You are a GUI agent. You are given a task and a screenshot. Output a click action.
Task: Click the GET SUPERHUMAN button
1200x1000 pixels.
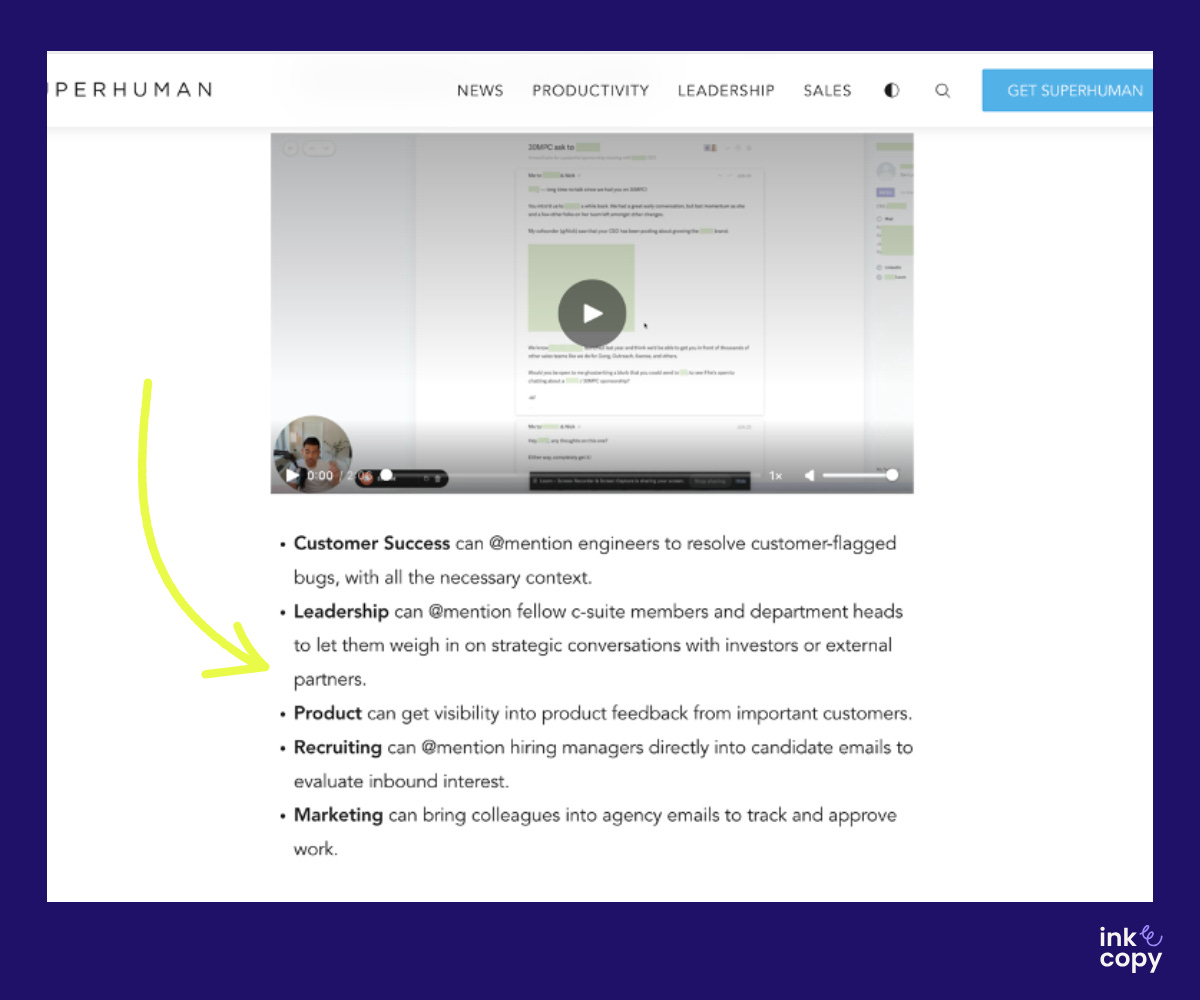[x=1068, y=90]
